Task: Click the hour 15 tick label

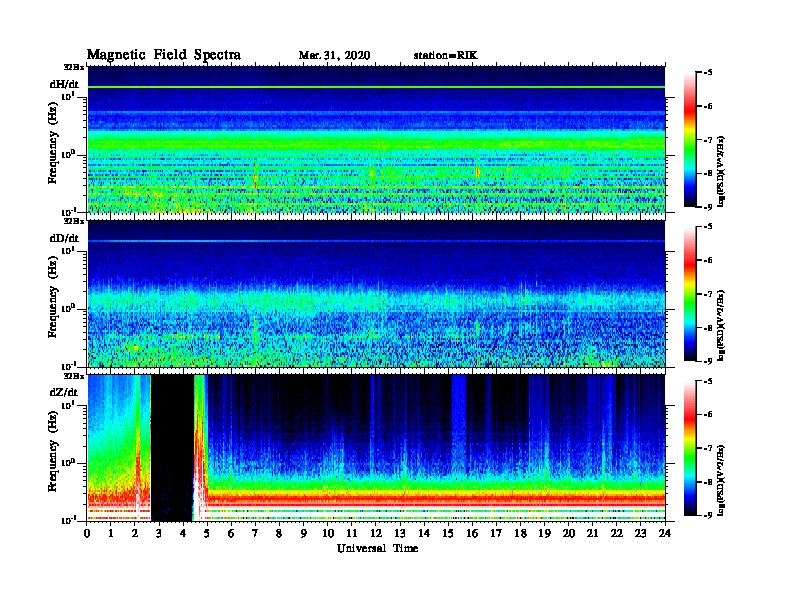Action: click(x=448, y=534)
